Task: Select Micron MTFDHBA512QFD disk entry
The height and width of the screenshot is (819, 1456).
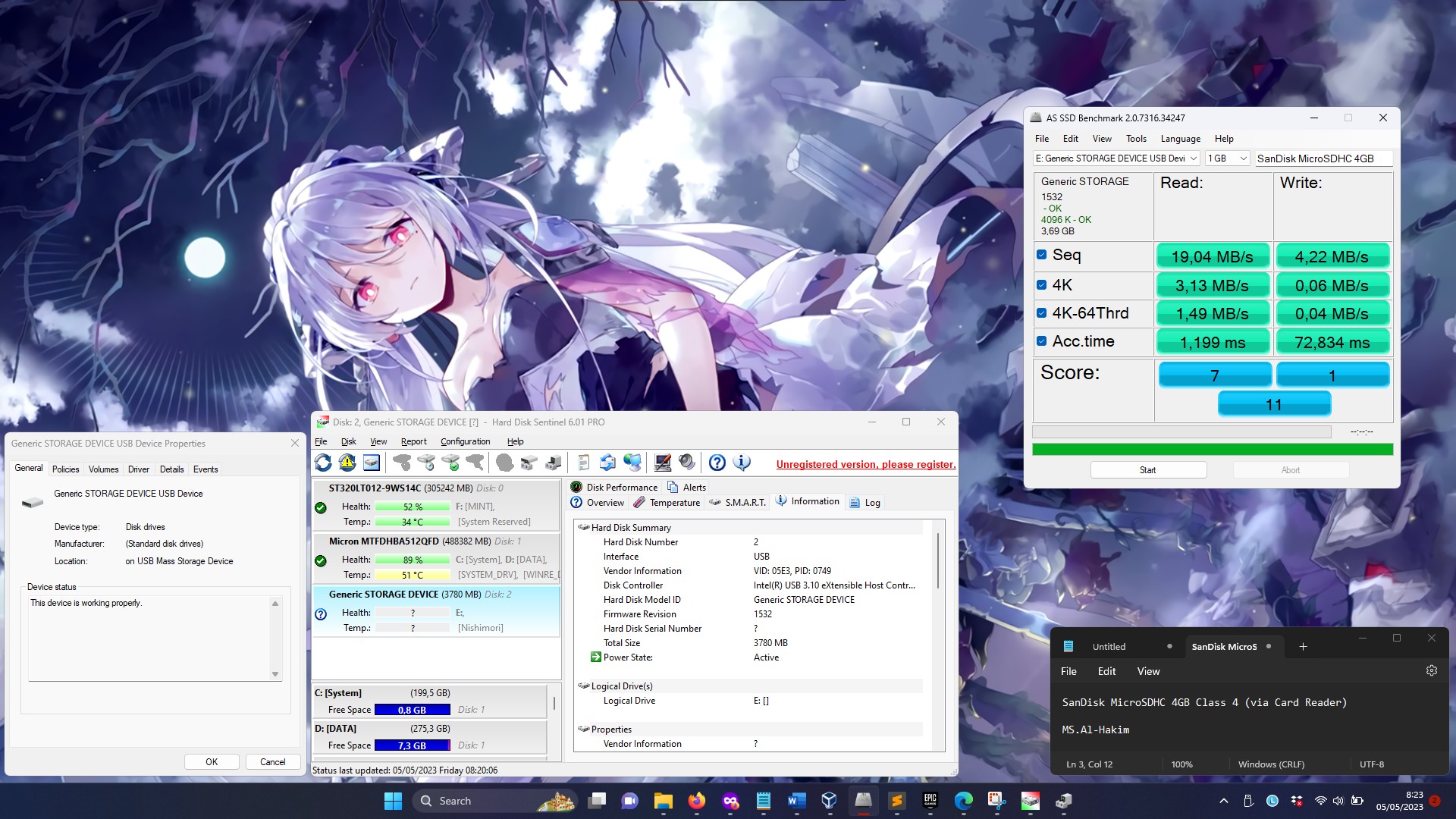Action: click(x=437, y=558)
